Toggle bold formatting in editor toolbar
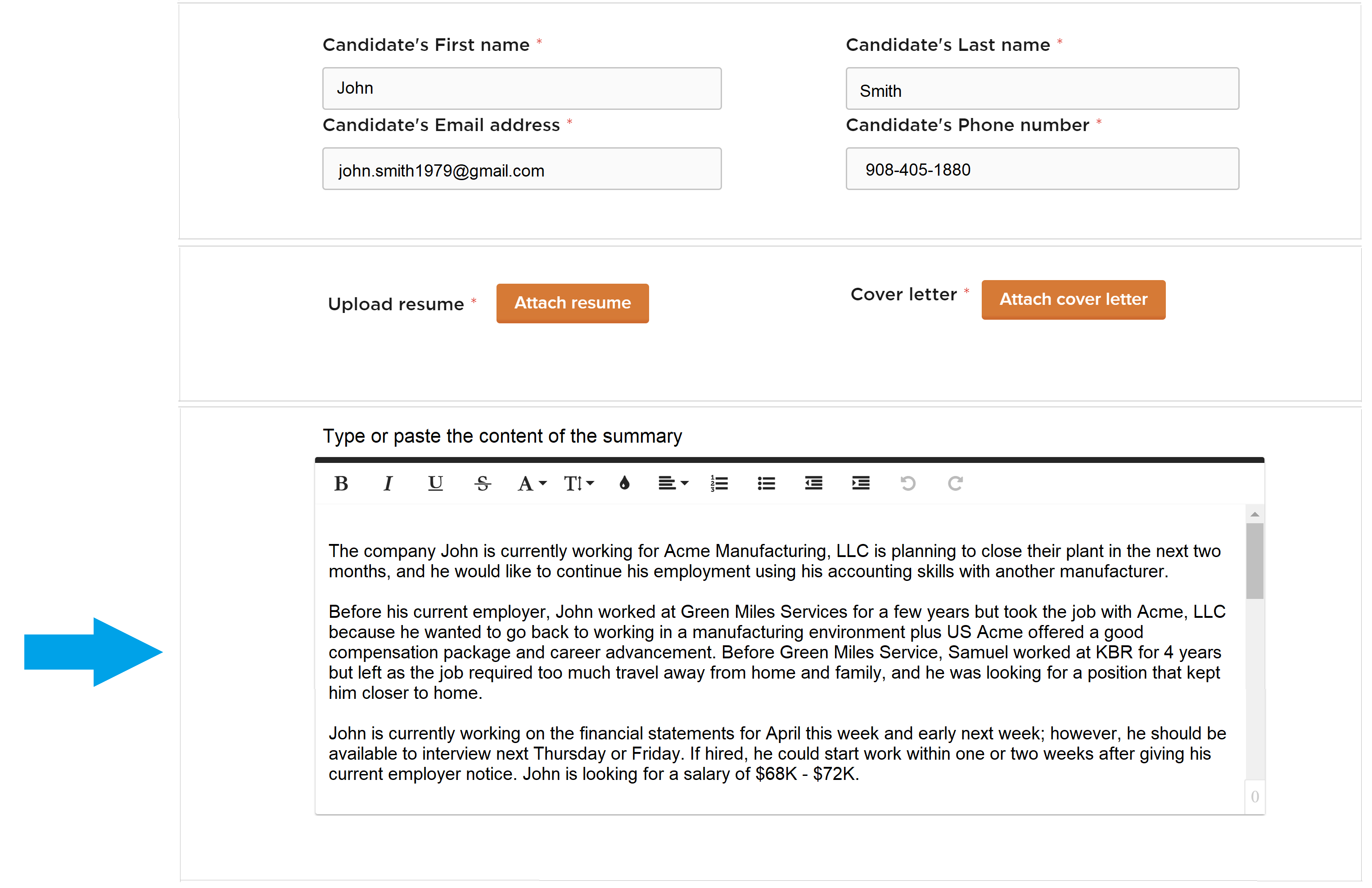 click(x=341, y=483)
